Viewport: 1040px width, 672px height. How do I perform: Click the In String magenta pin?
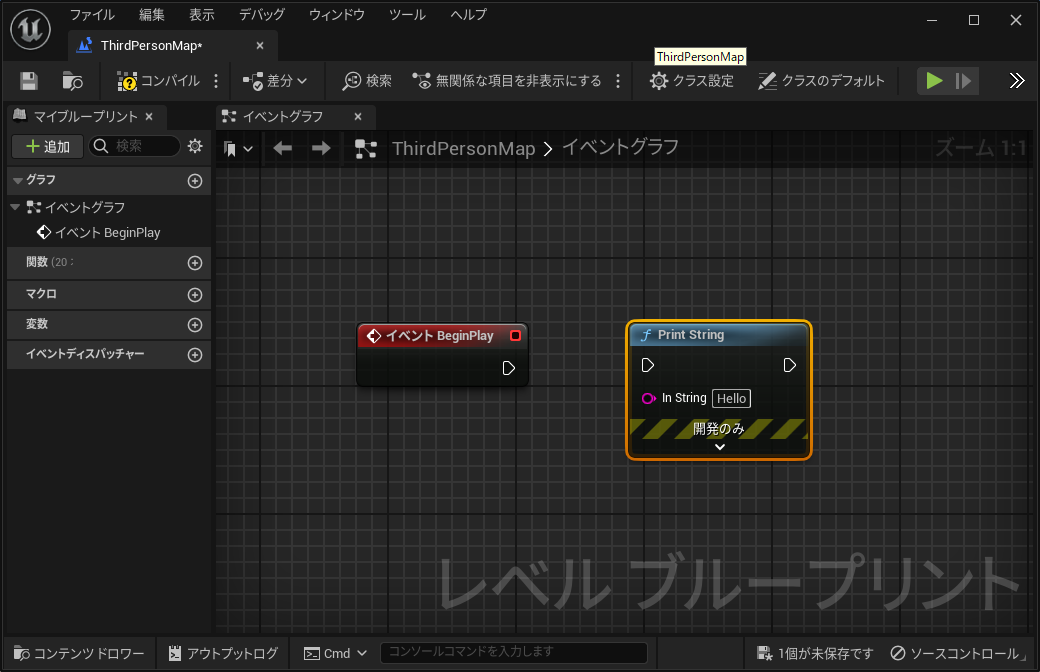[x=649, y=398]
